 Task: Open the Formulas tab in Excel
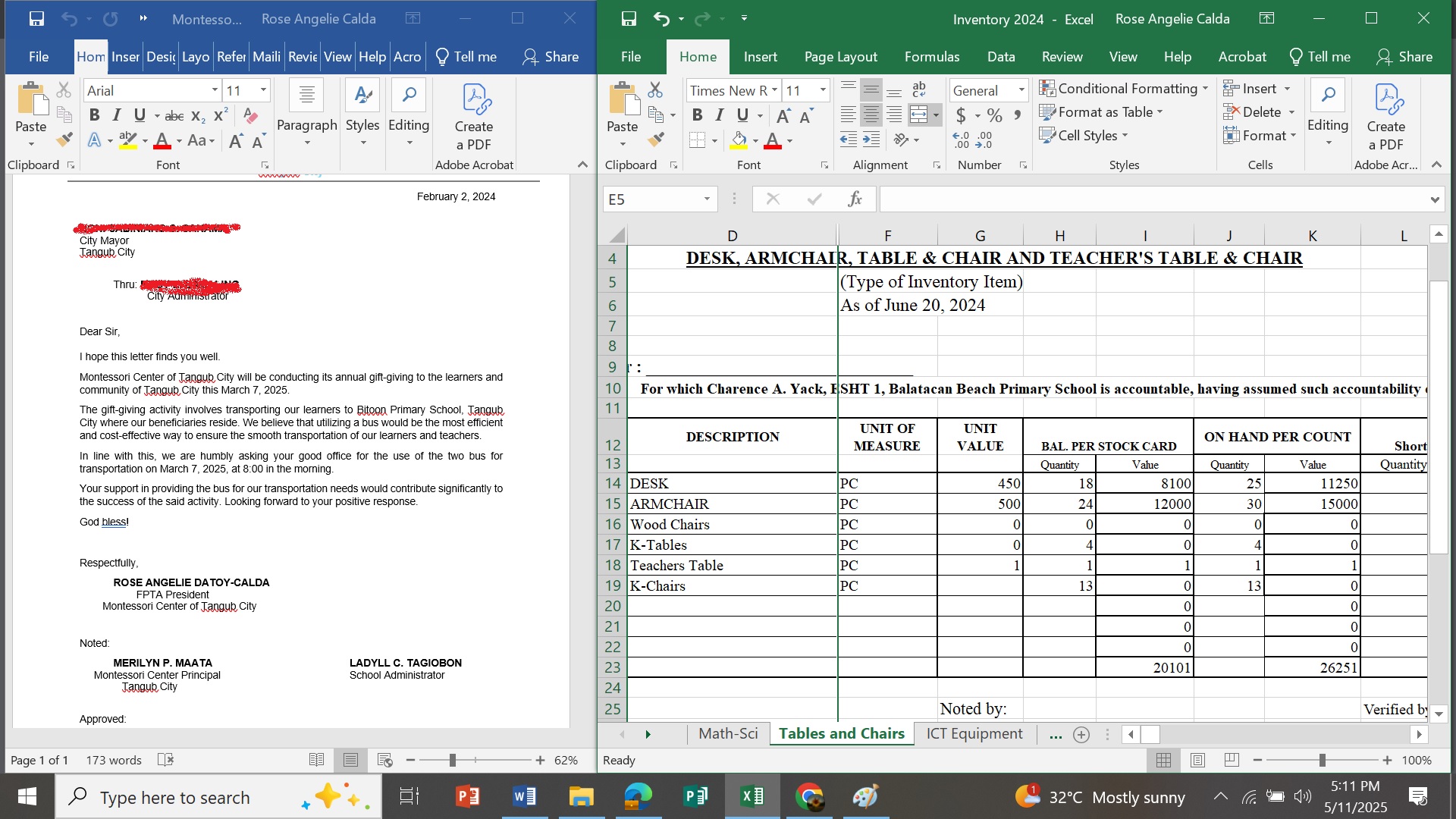[x=931, y=57]
